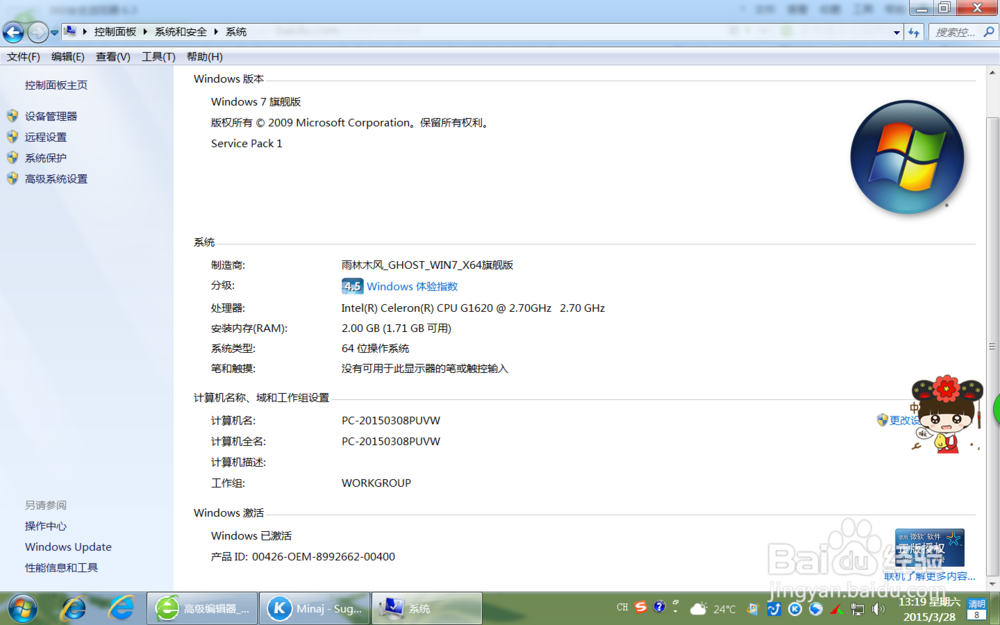Open 性能信息和工具 link

tap(61, 568)
